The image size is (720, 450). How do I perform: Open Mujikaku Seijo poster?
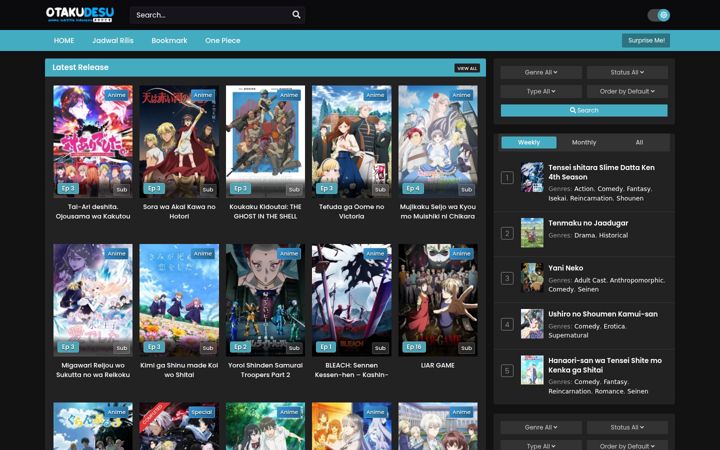438,141
